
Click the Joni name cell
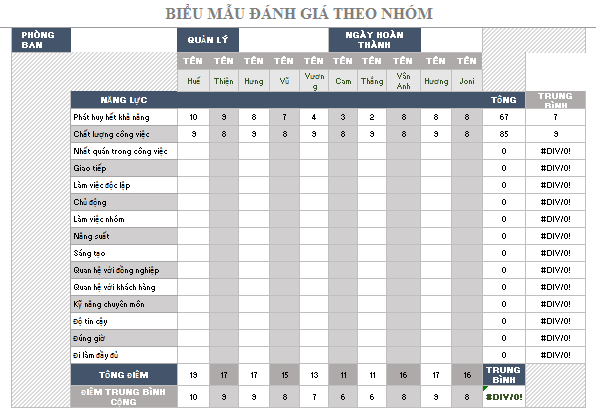467,81
